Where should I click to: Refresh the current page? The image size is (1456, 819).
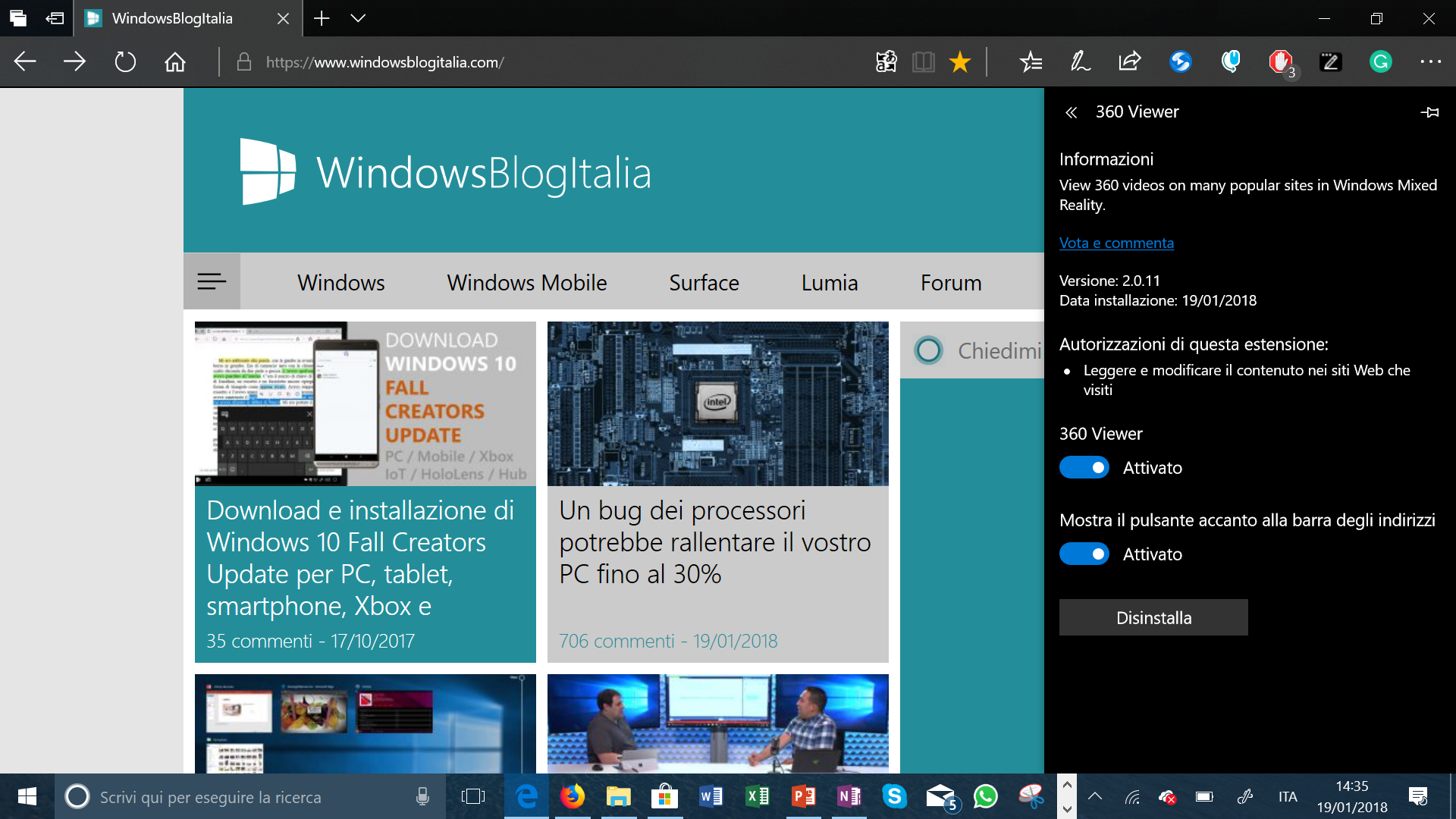point(125,61)
